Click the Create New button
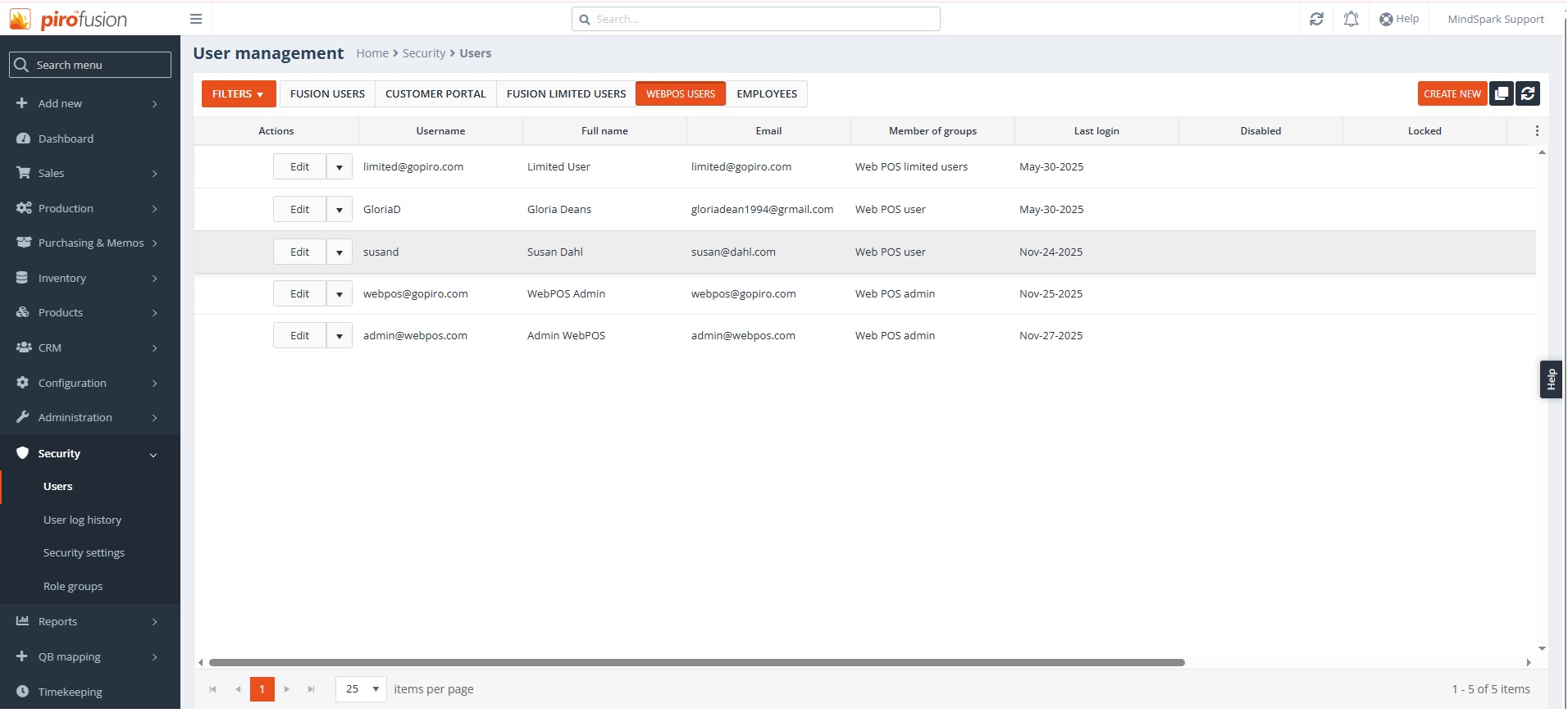 1452,94
